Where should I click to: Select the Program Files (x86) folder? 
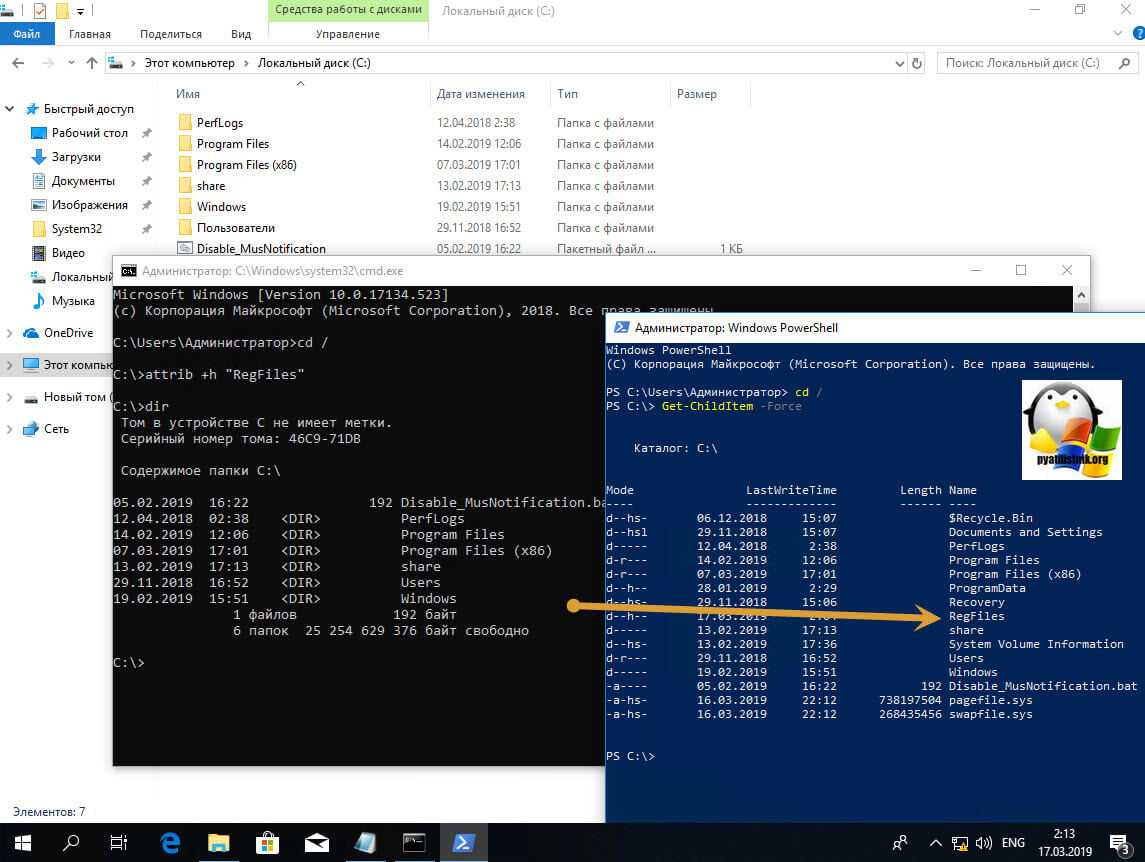coord(246,165)
